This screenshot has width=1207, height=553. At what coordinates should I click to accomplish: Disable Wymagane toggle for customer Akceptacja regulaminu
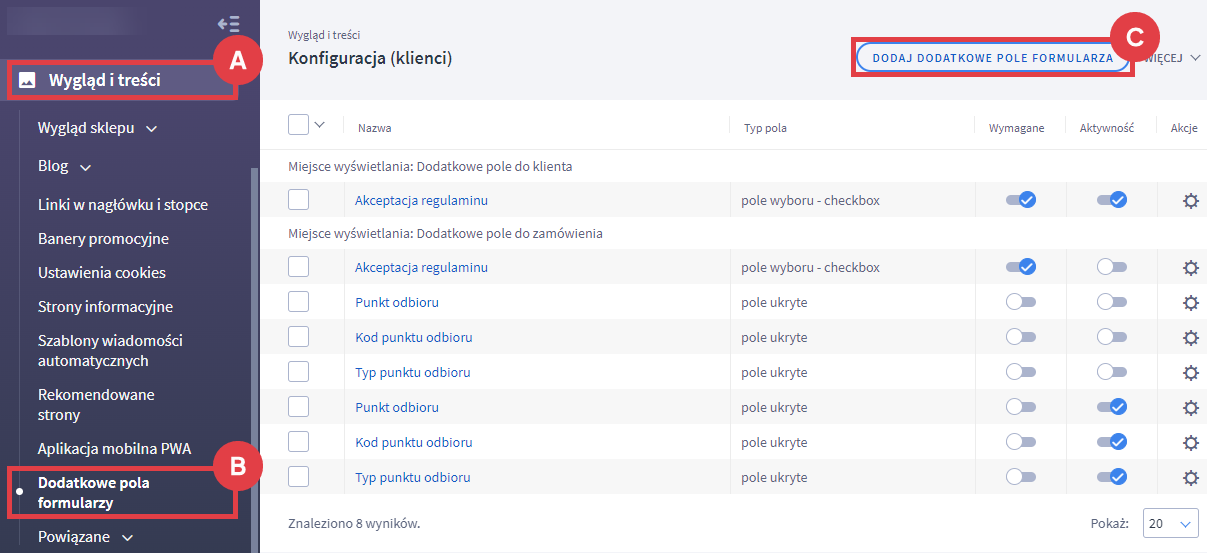[1021, 200]
